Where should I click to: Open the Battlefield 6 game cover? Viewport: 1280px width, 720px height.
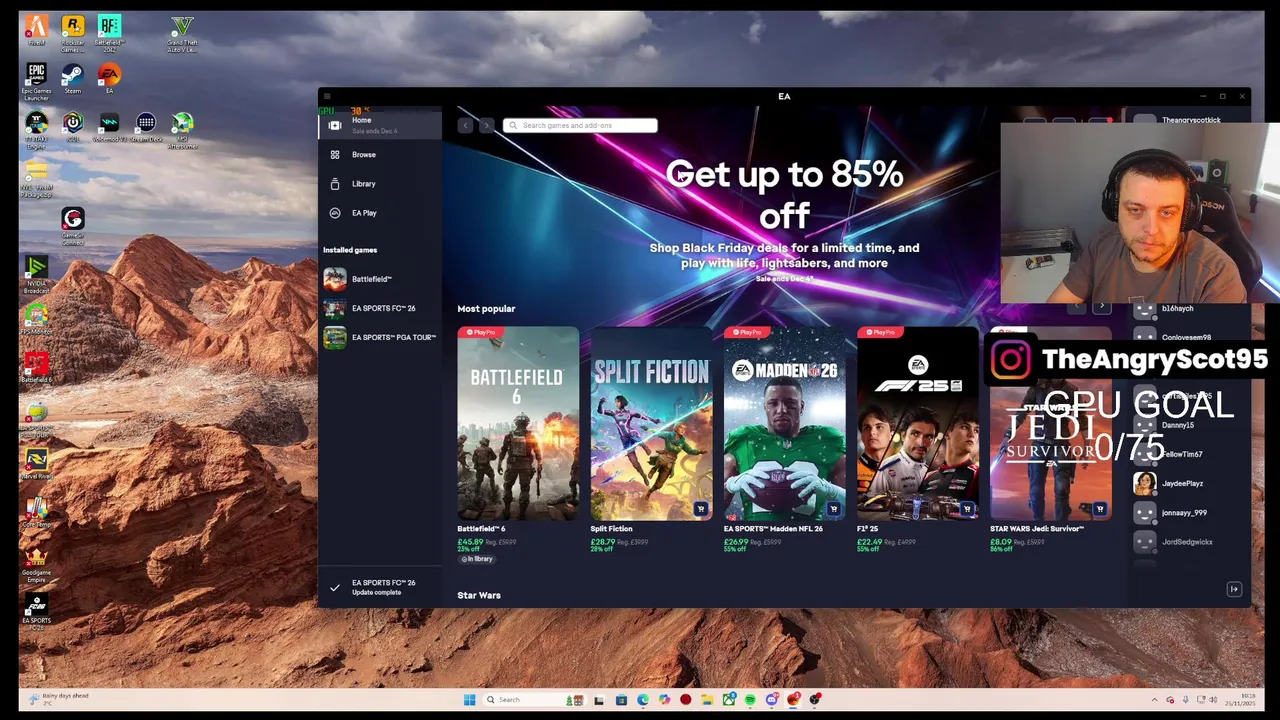[x=518, y=424]
